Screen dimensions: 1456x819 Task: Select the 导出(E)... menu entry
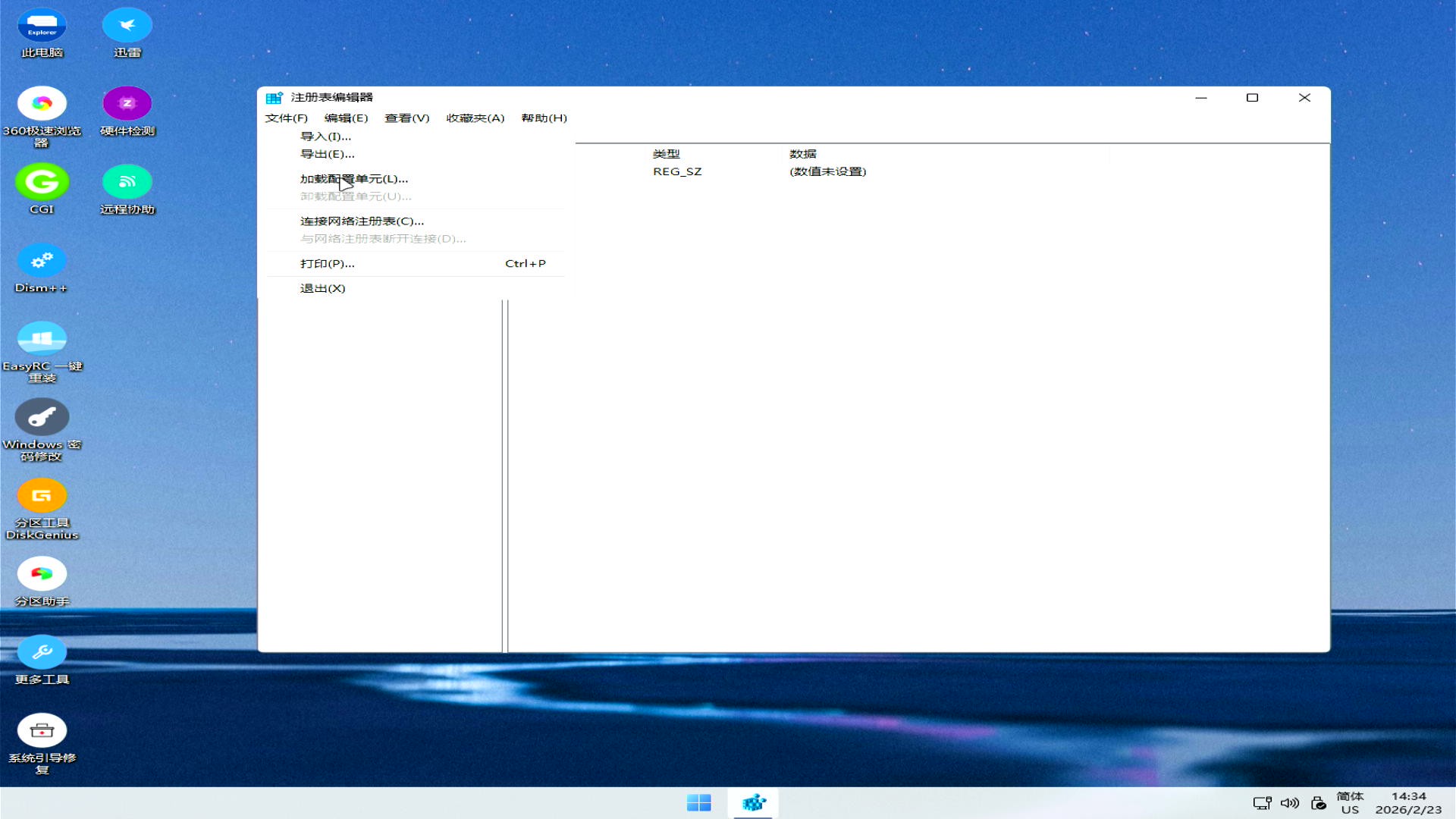tap(327, 154)
